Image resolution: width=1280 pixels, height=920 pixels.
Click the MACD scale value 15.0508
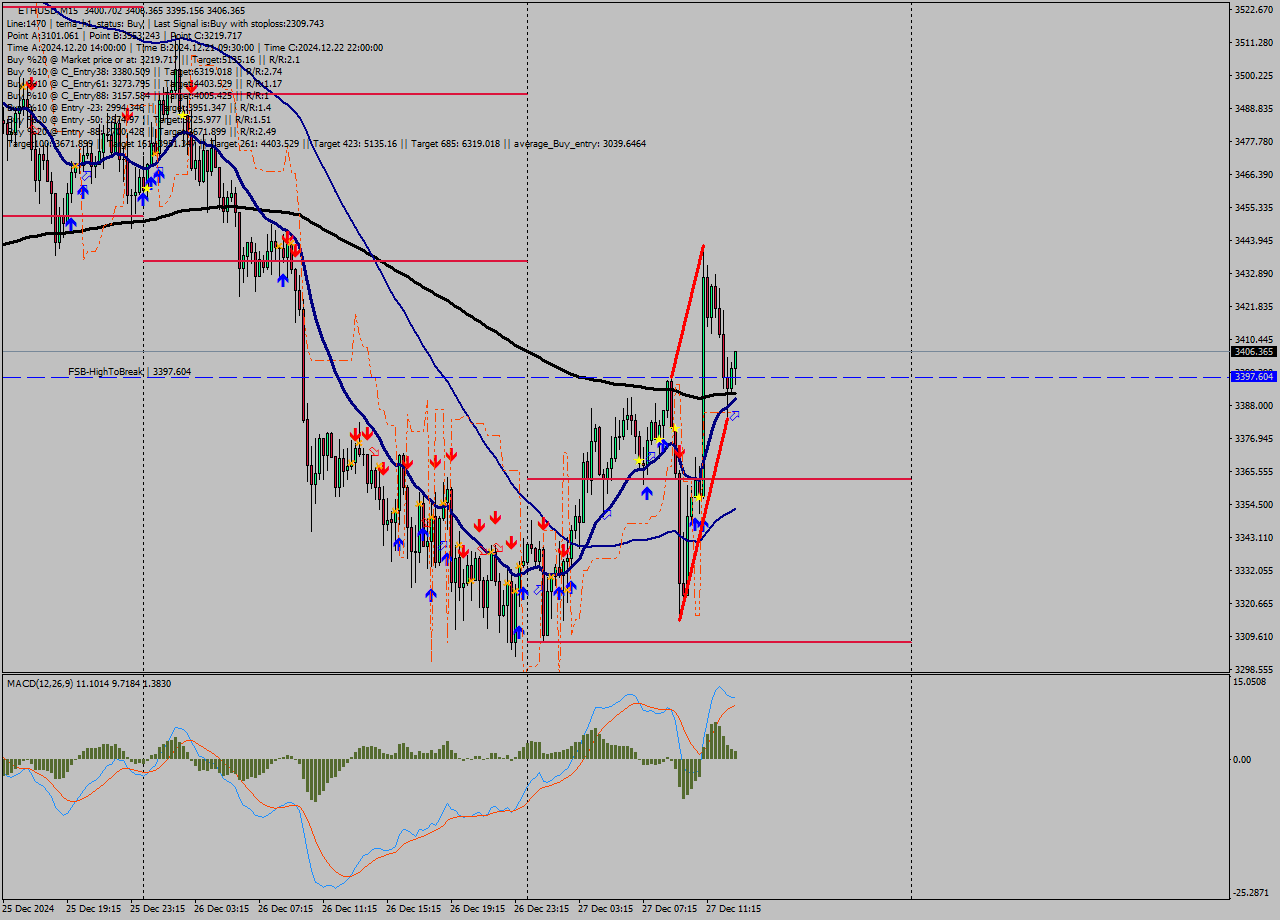point(1250,682)
